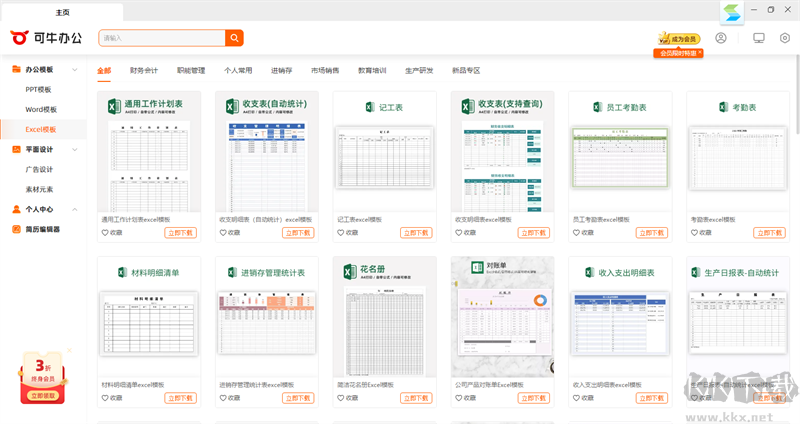Toggle 收藏 heart on 材料明细清单 template
The image size is (800, 424).
(105, 398)
